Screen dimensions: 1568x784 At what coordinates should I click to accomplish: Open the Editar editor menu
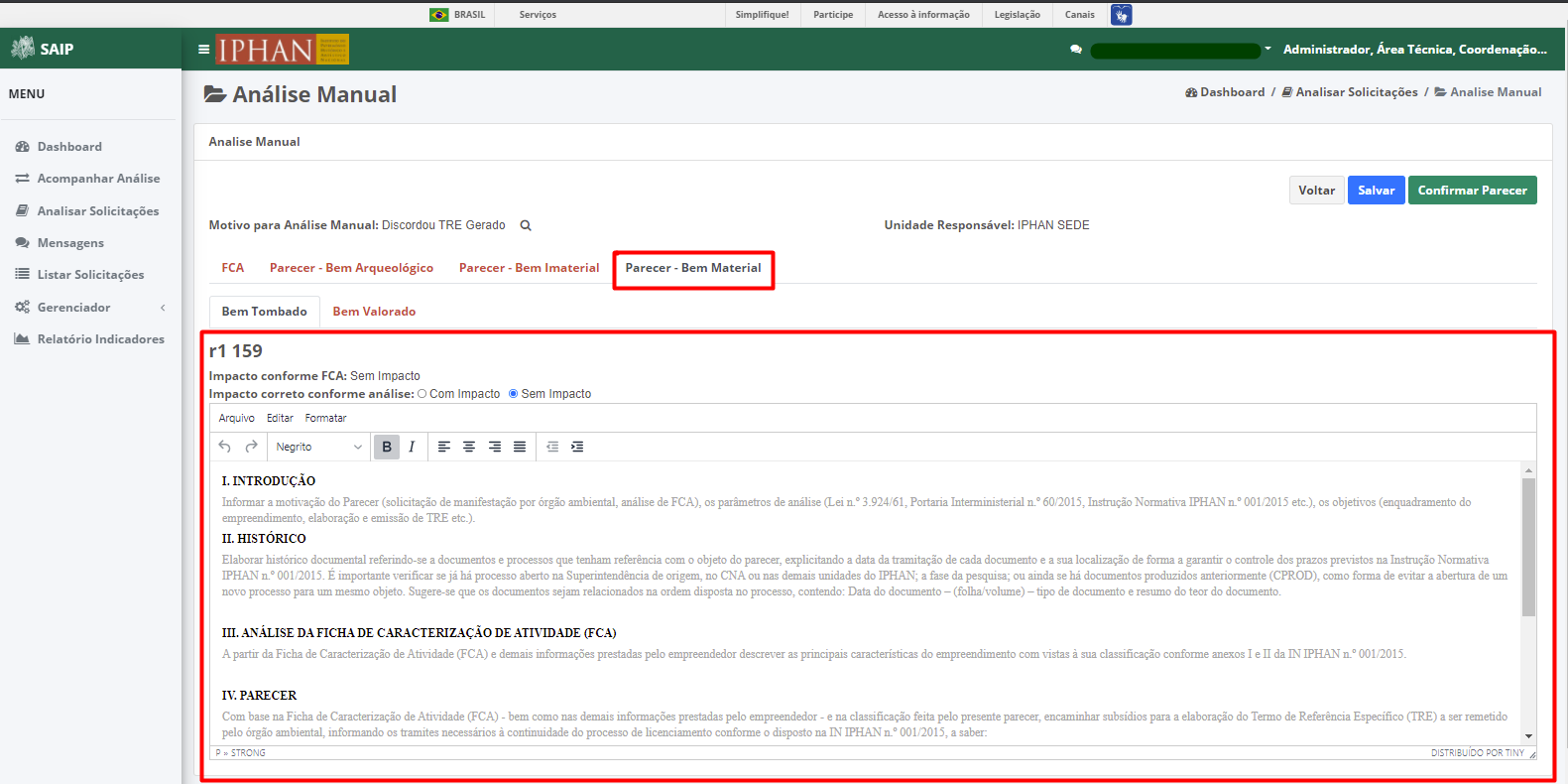tap(280, 418)
